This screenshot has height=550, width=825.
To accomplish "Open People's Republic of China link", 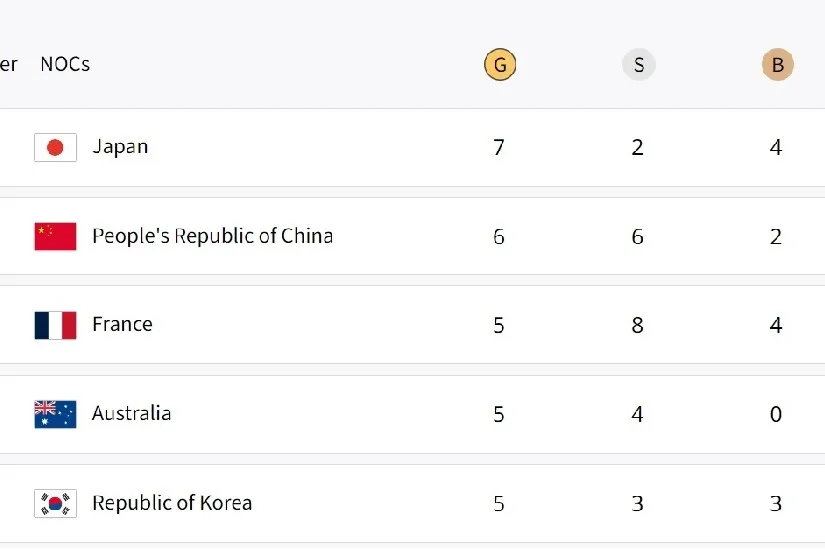I will [x=213, y=236].
